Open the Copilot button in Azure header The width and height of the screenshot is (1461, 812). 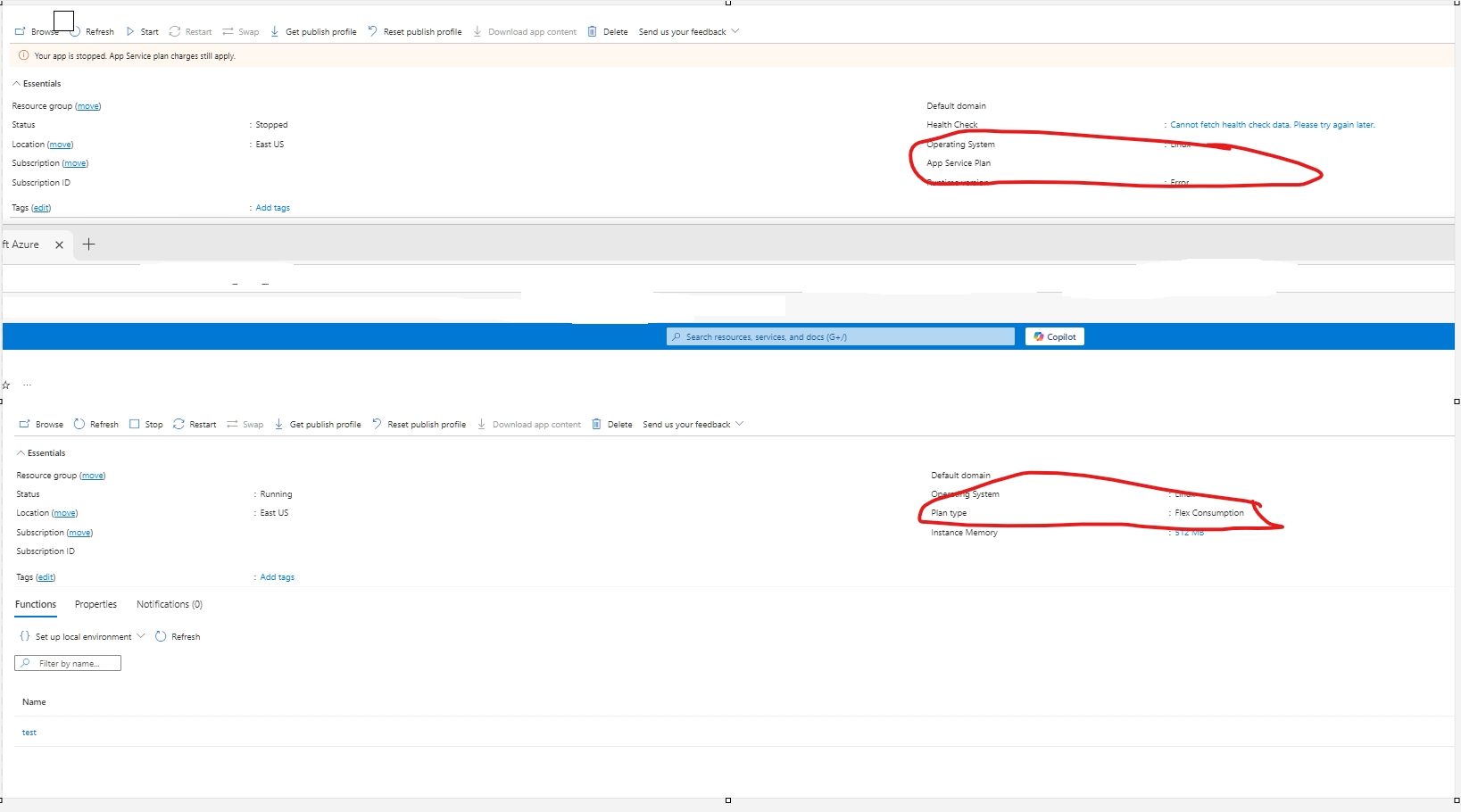(1055, 336)
